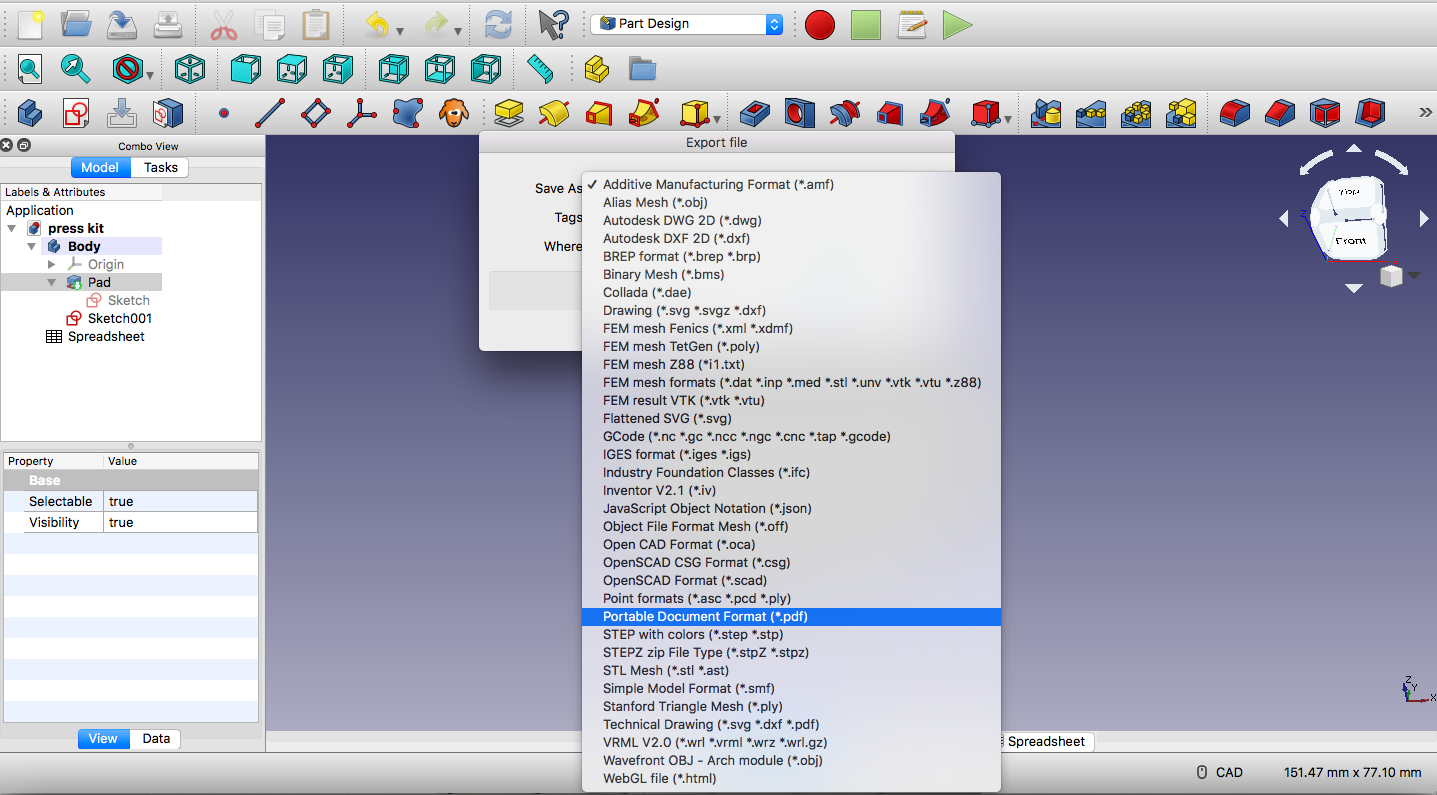1437x795 pixels.
Task: Open a document folder icon
Action: (x=77, y=23)
